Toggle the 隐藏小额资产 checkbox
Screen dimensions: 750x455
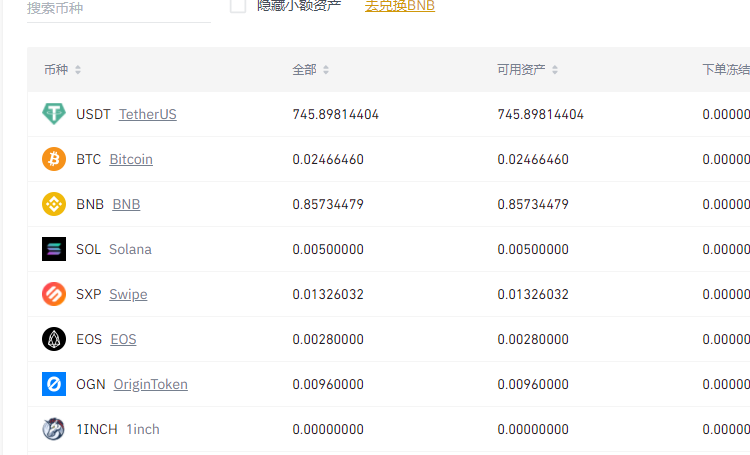238,6
